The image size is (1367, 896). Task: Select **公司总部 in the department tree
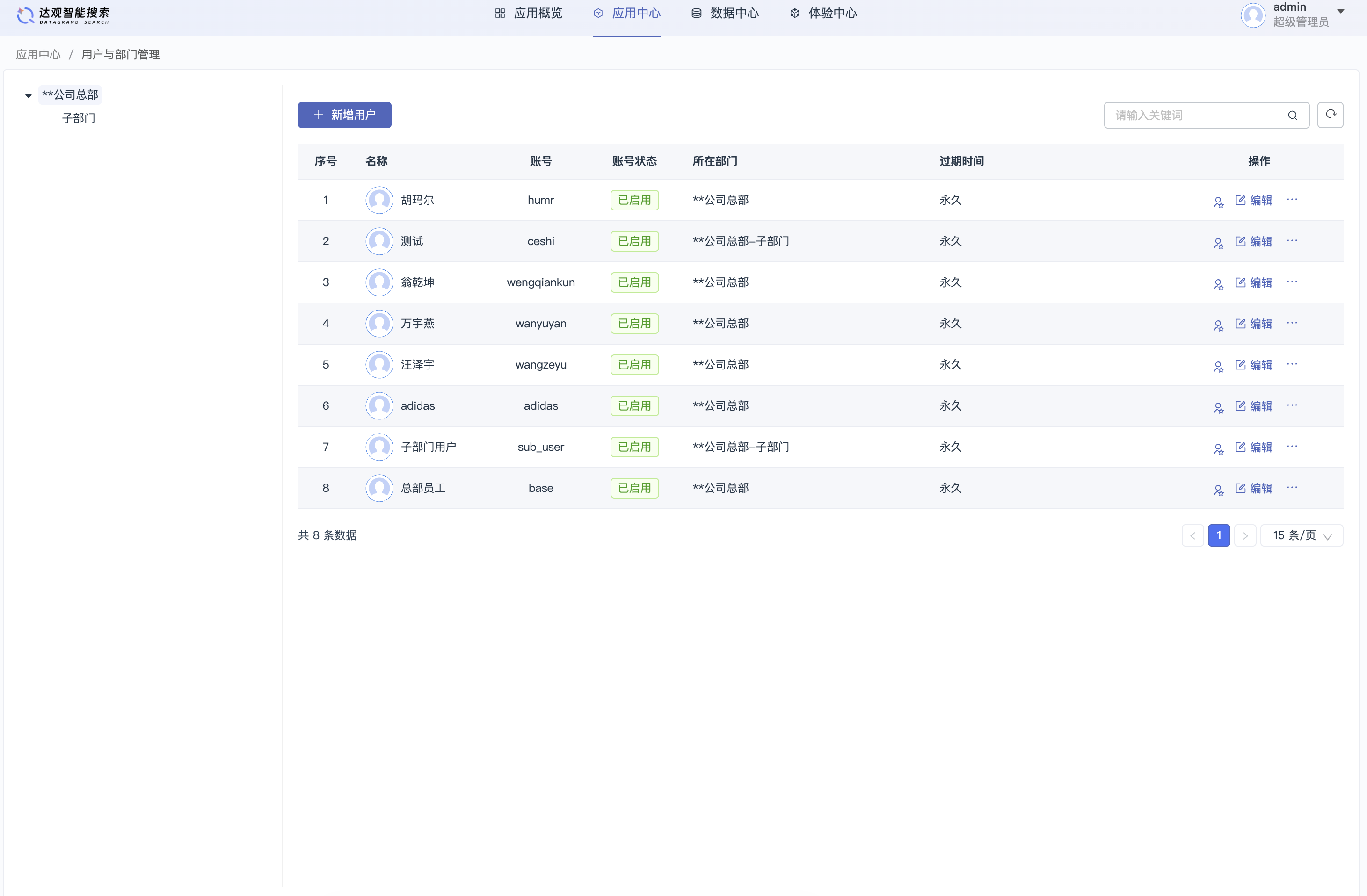tap(70, 95)
